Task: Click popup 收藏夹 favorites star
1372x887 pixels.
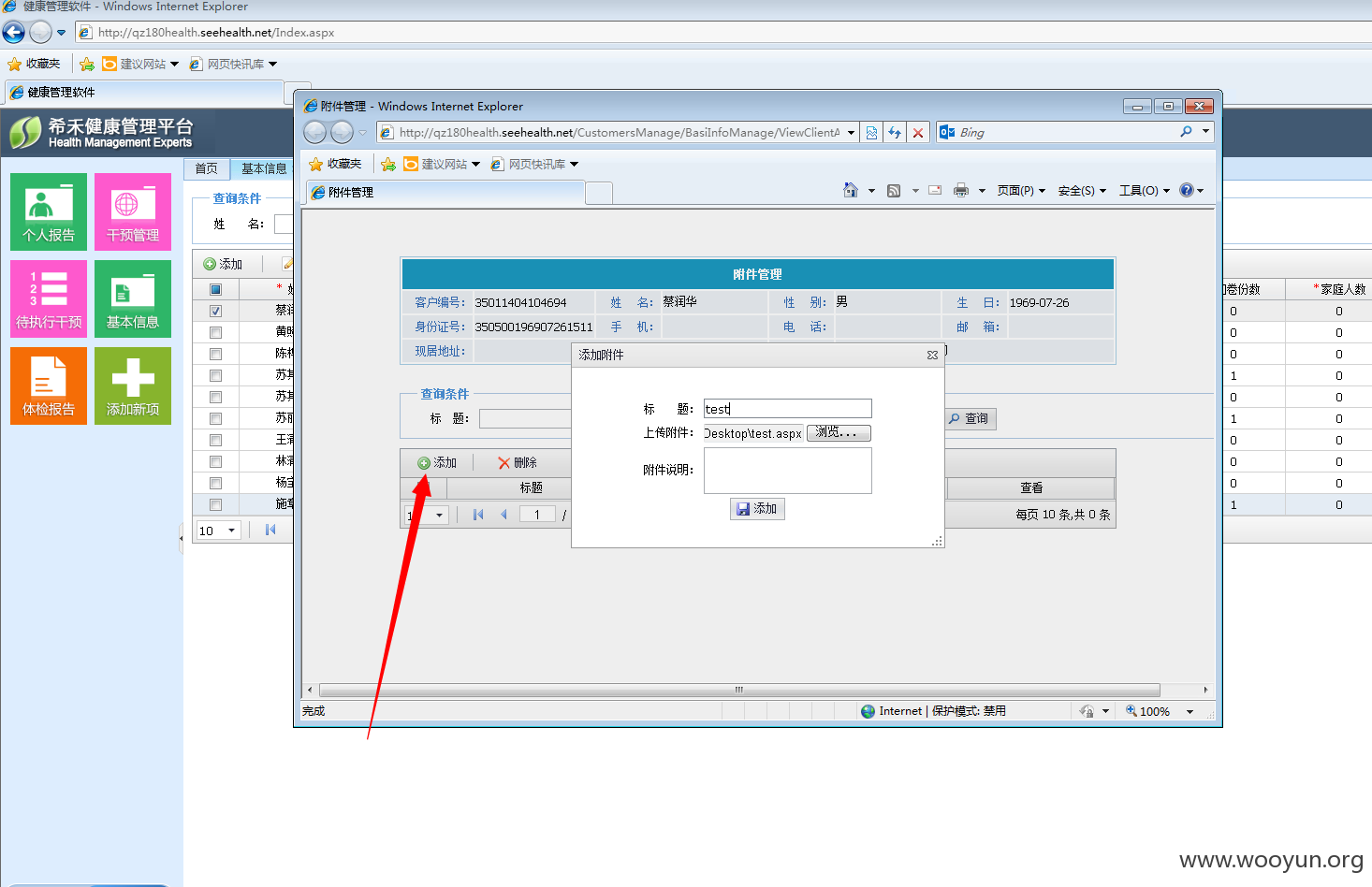Action: 335,164
